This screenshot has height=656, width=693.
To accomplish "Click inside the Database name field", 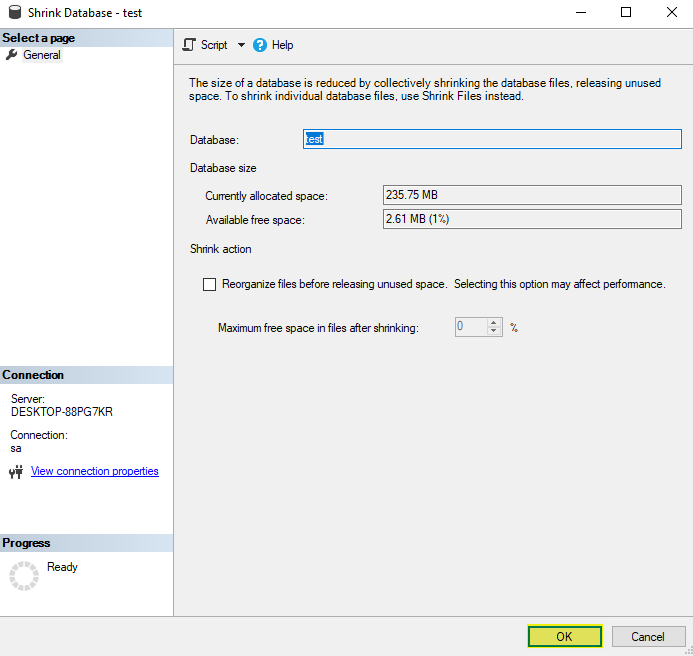I will pos(492,139).
